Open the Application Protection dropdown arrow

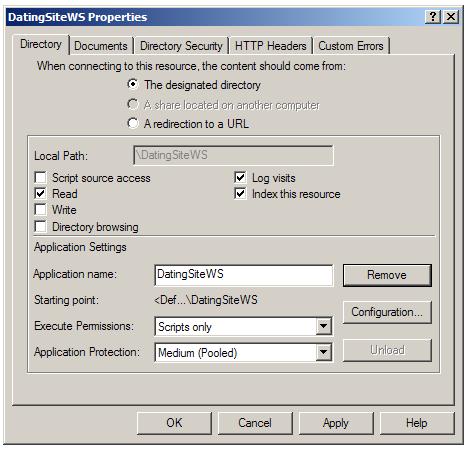[x=323, y=352]
